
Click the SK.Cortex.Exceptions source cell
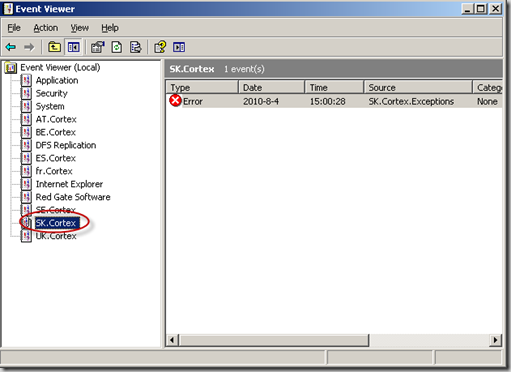(411, 101)
